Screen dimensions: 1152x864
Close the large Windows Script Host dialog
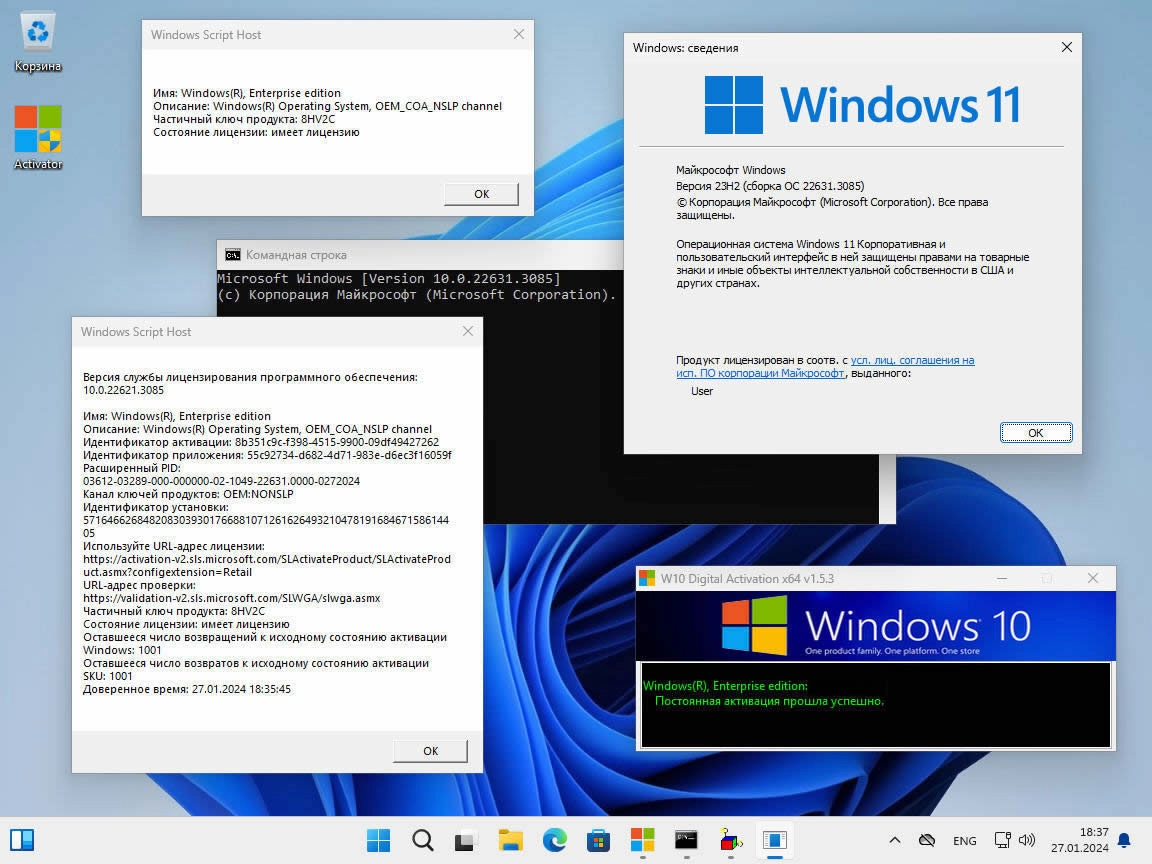468,331
